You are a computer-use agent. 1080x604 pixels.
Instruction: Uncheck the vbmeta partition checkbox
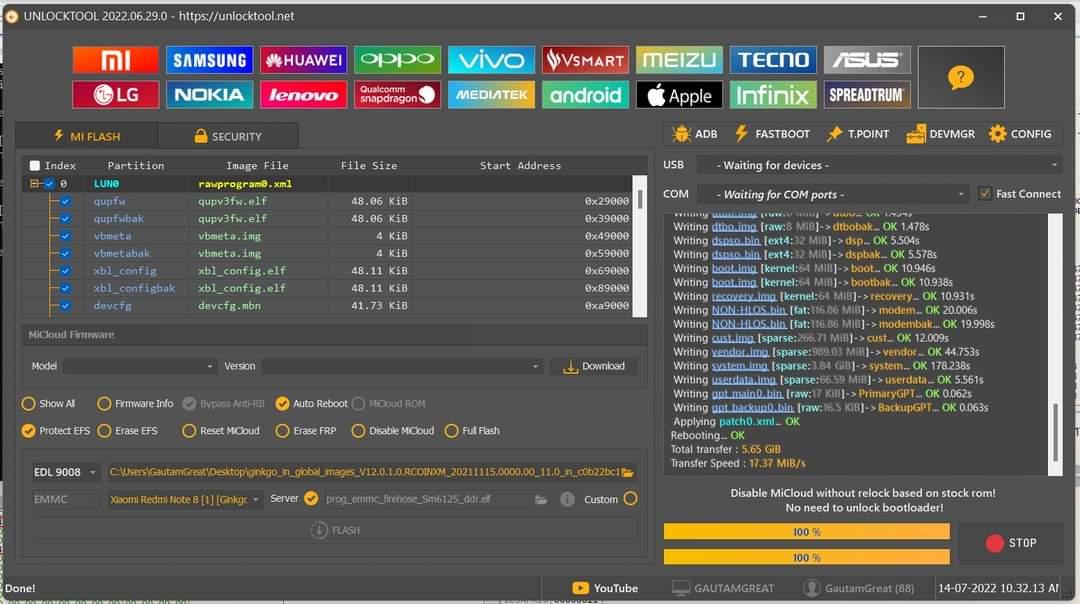coord(65,236)
